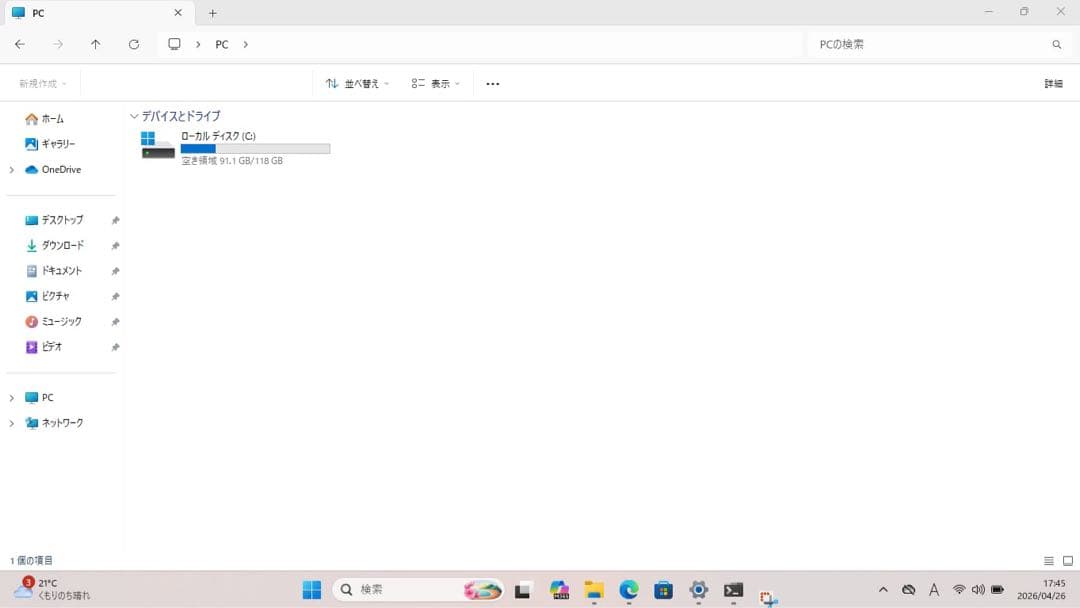Toggle the 詳細 details pane
Screen dimensions: 1080x608
click(x=1053, y=83)
